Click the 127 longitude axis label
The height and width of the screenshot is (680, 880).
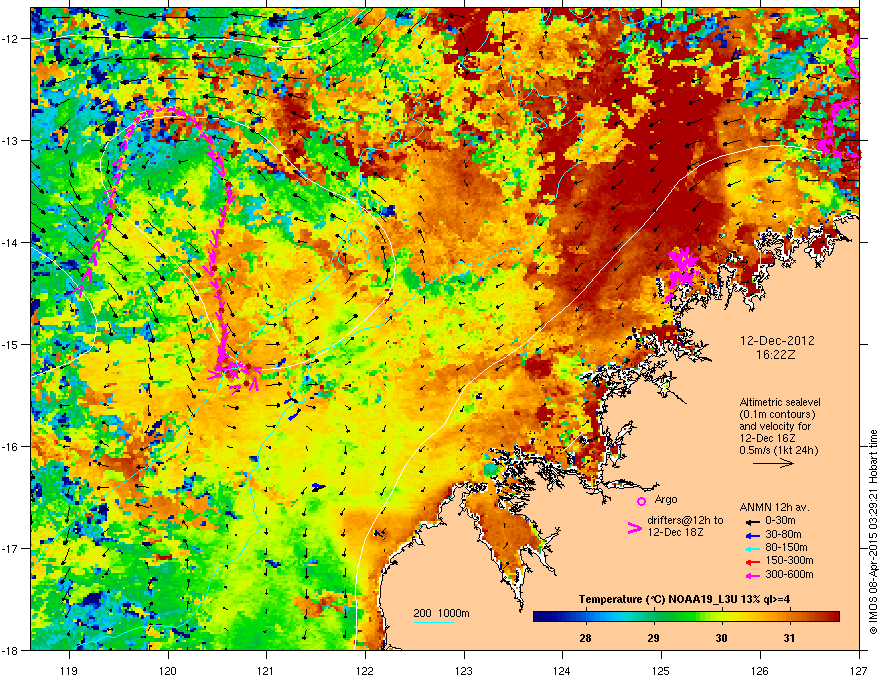(859, 670)
